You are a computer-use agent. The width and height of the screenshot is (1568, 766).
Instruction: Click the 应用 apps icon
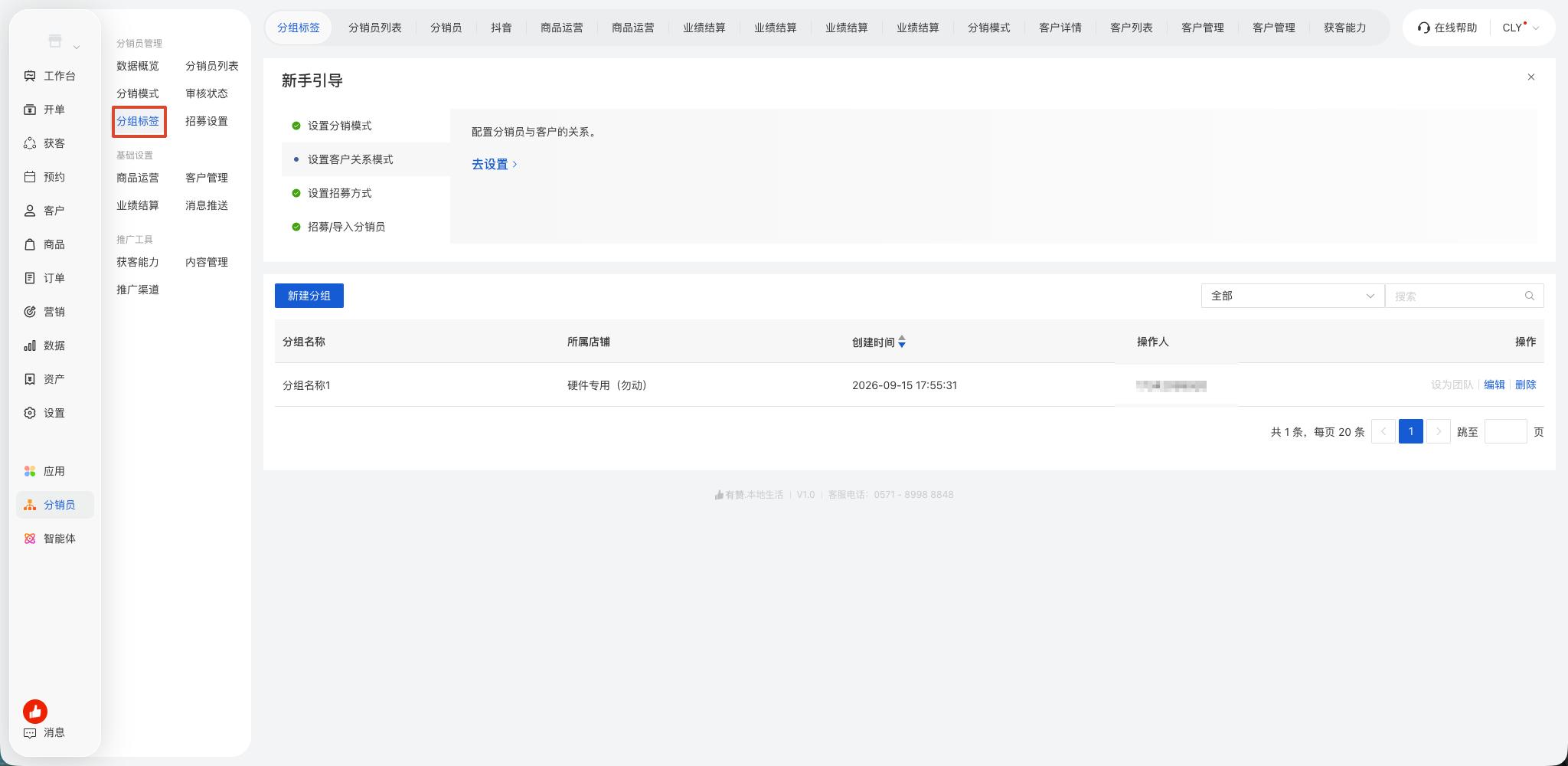pos(30,471)
